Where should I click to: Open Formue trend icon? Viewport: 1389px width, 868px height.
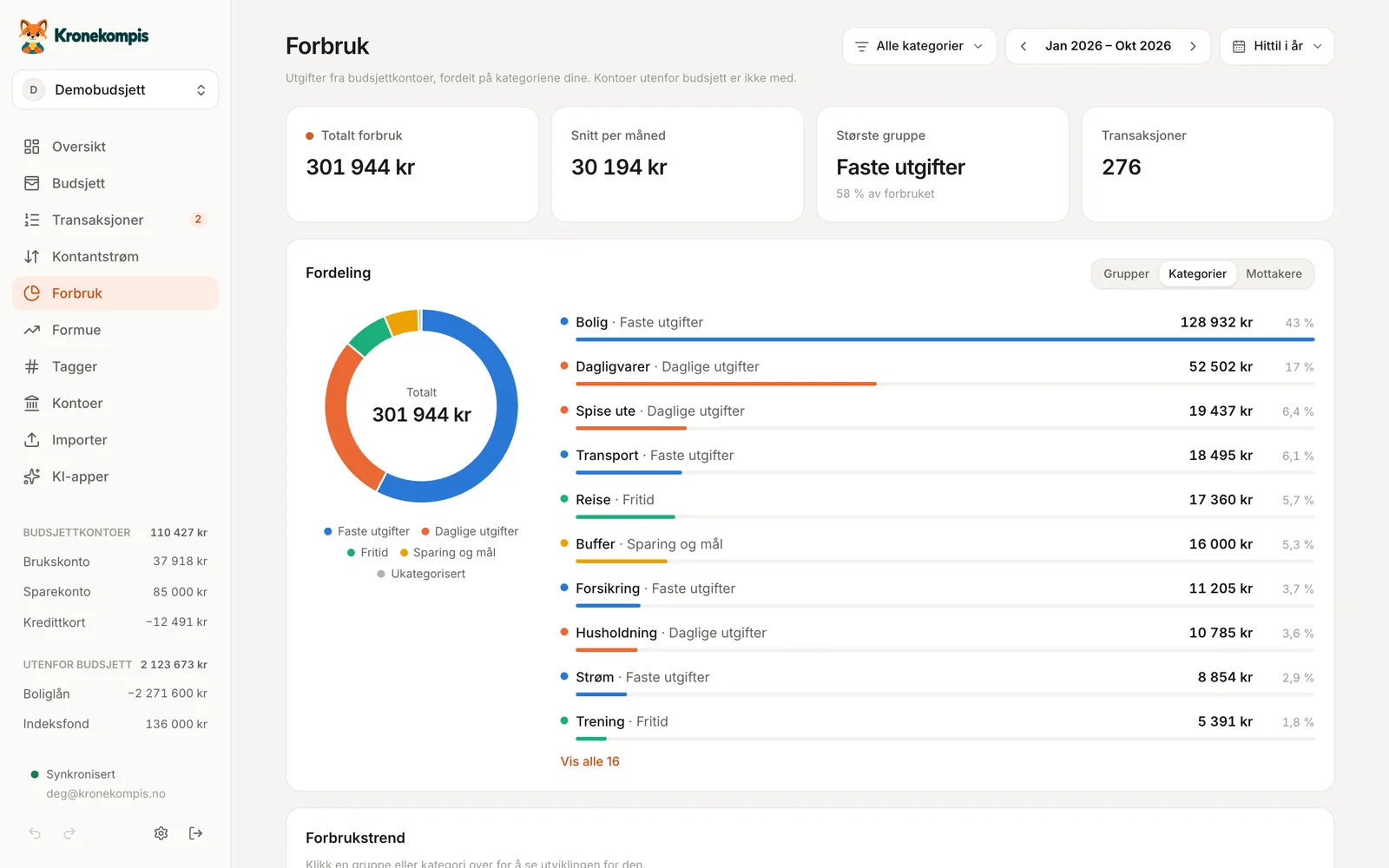tap(32, 330)
